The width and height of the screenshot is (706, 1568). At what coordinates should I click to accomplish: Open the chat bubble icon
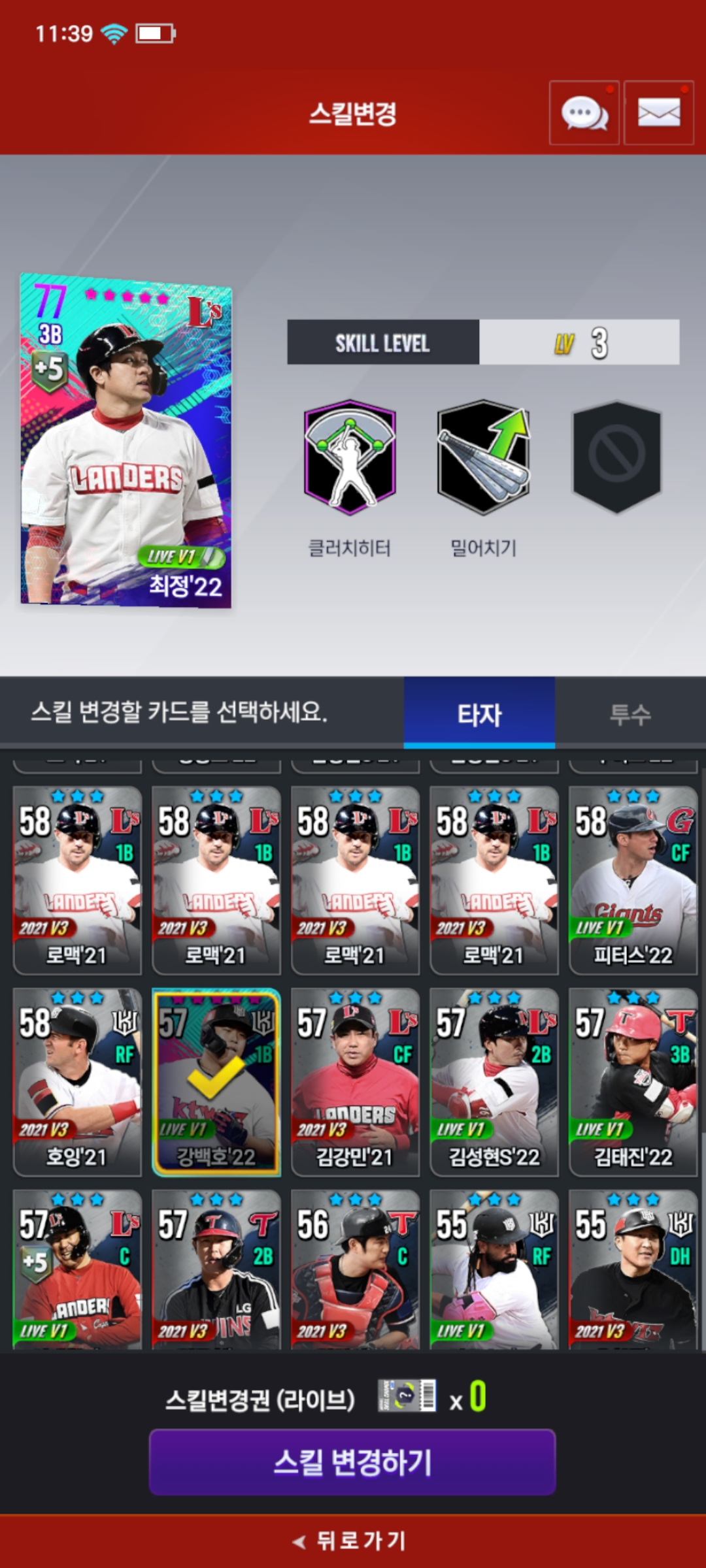(584, 112)
